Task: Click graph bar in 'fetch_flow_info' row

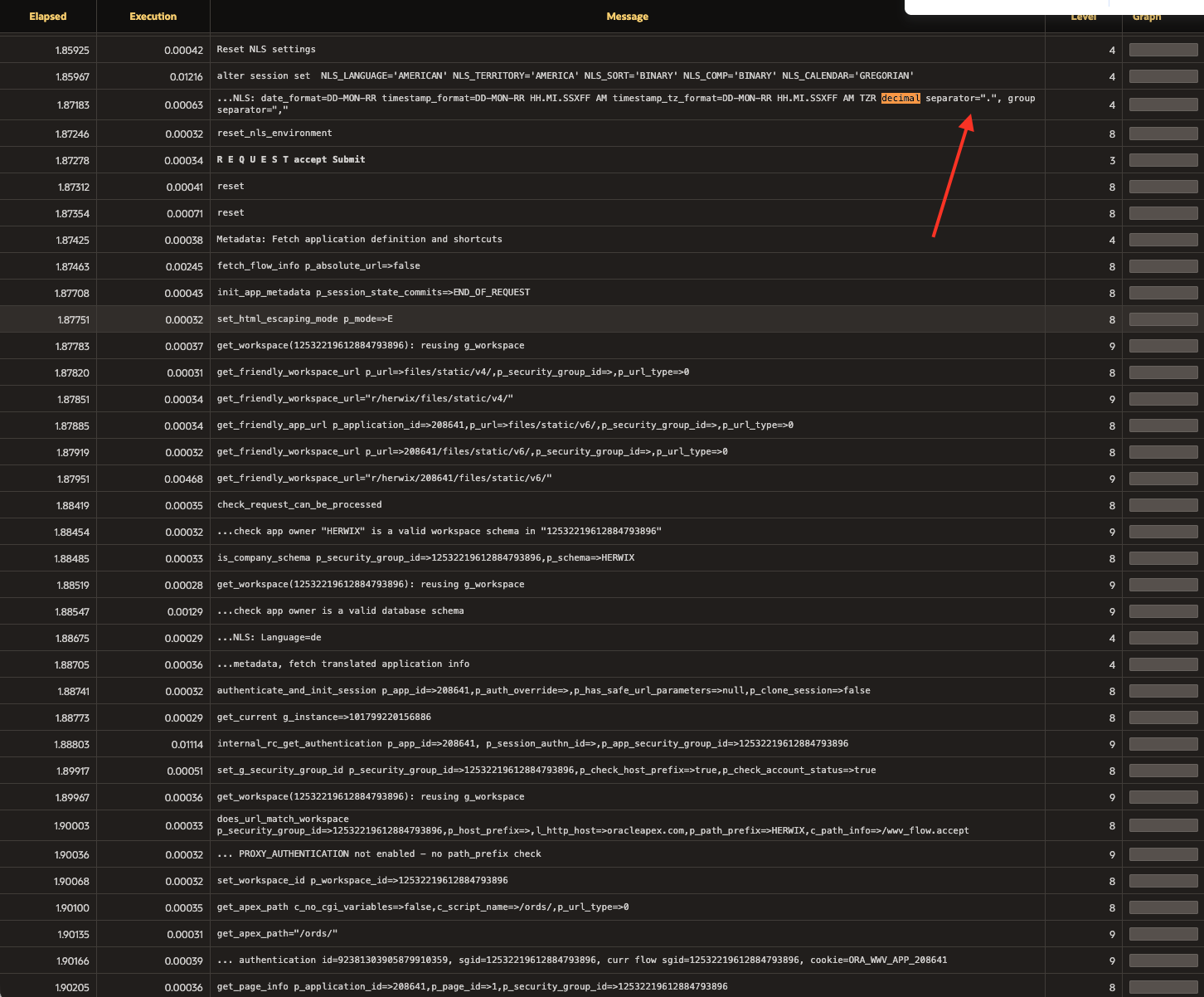Action: click(x=1163, y=266)
